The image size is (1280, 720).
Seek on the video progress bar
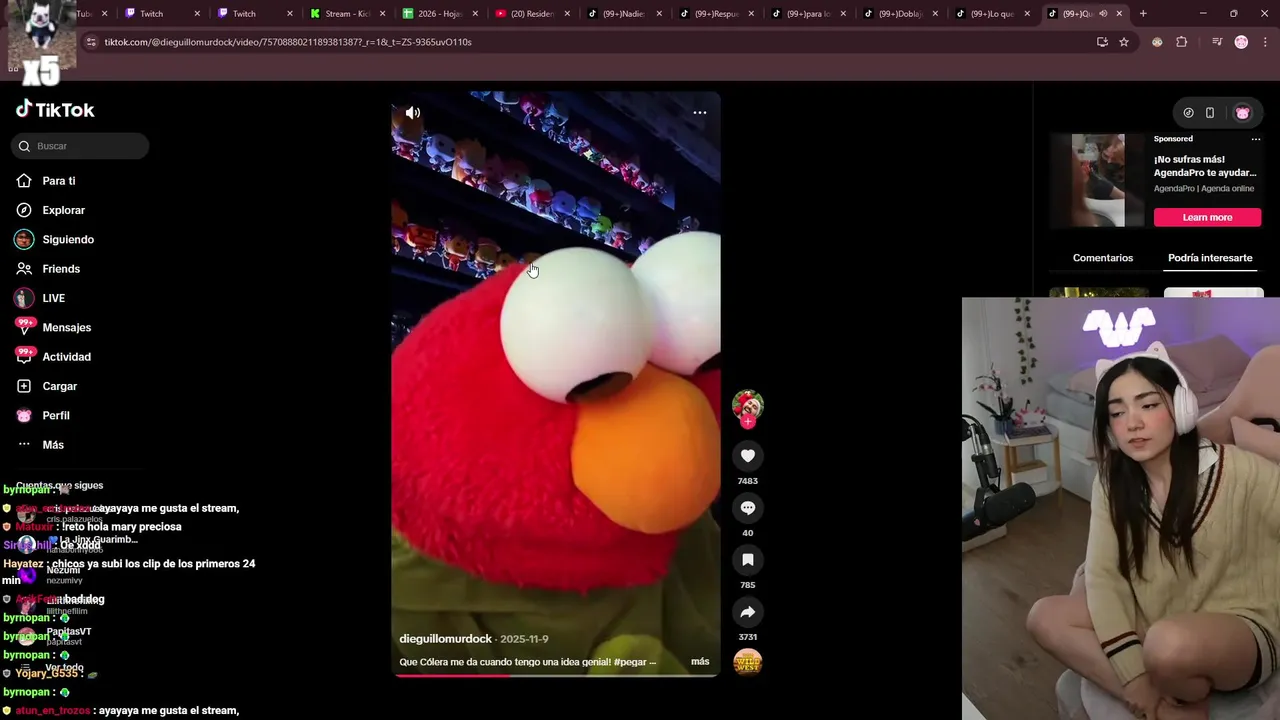555,675
